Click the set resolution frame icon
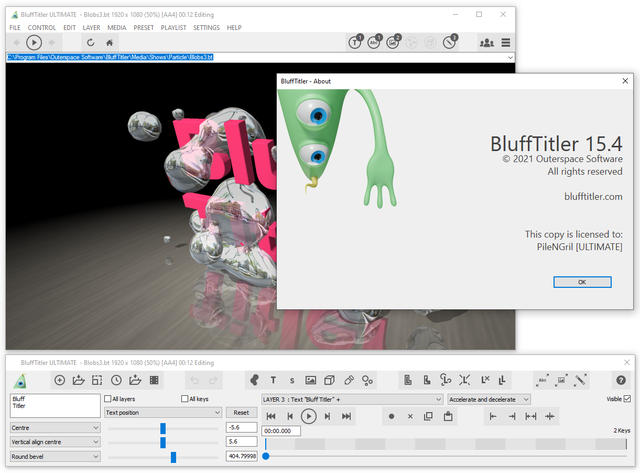 [97, 380]
